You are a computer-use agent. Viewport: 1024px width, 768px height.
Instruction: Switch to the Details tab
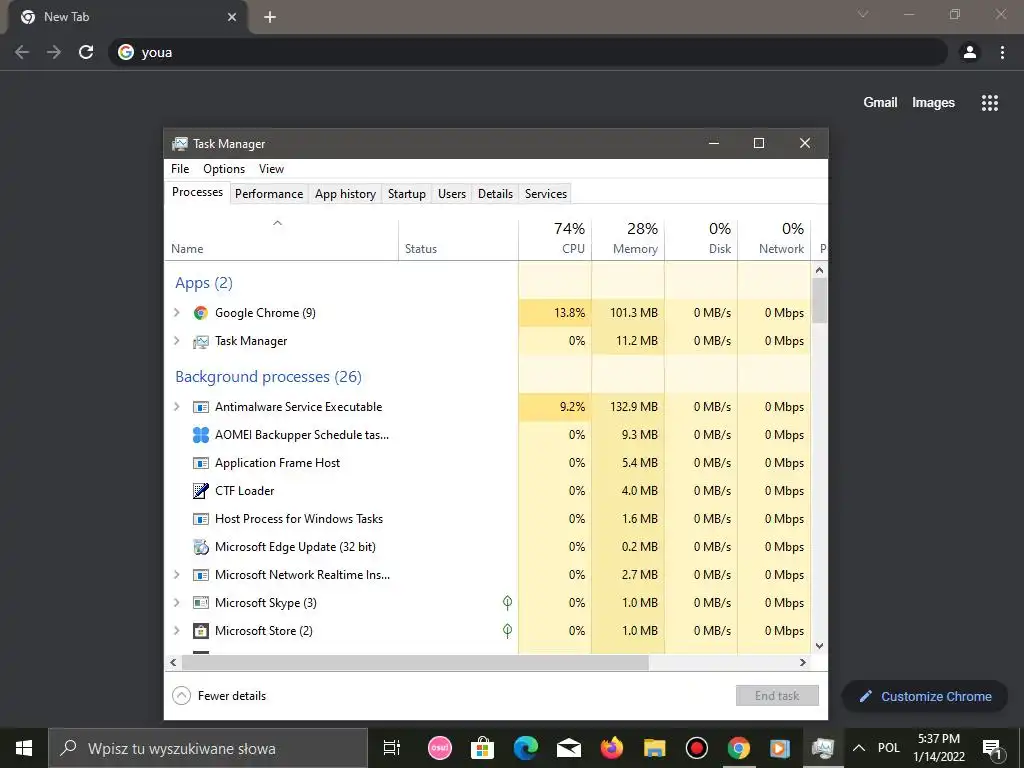[495, 194]
